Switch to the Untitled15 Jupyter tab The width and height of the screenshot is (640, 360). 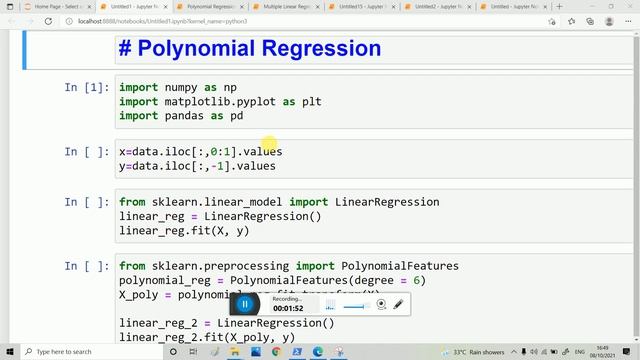(x=362, y=7)
